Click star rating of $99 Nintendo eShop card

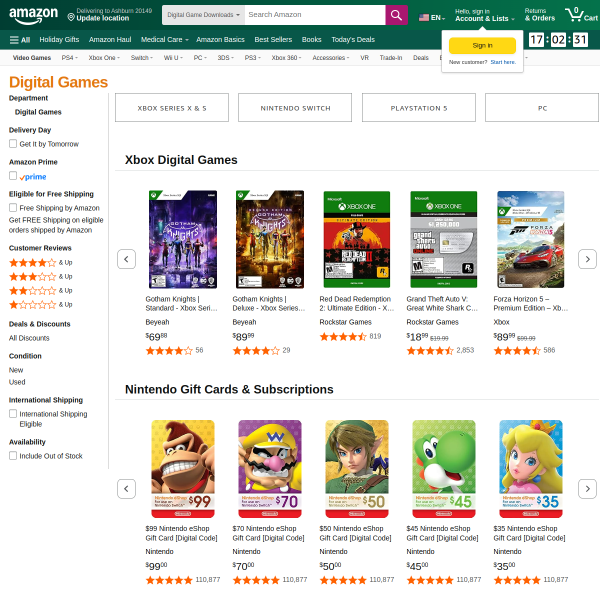[x=169, y=580]
